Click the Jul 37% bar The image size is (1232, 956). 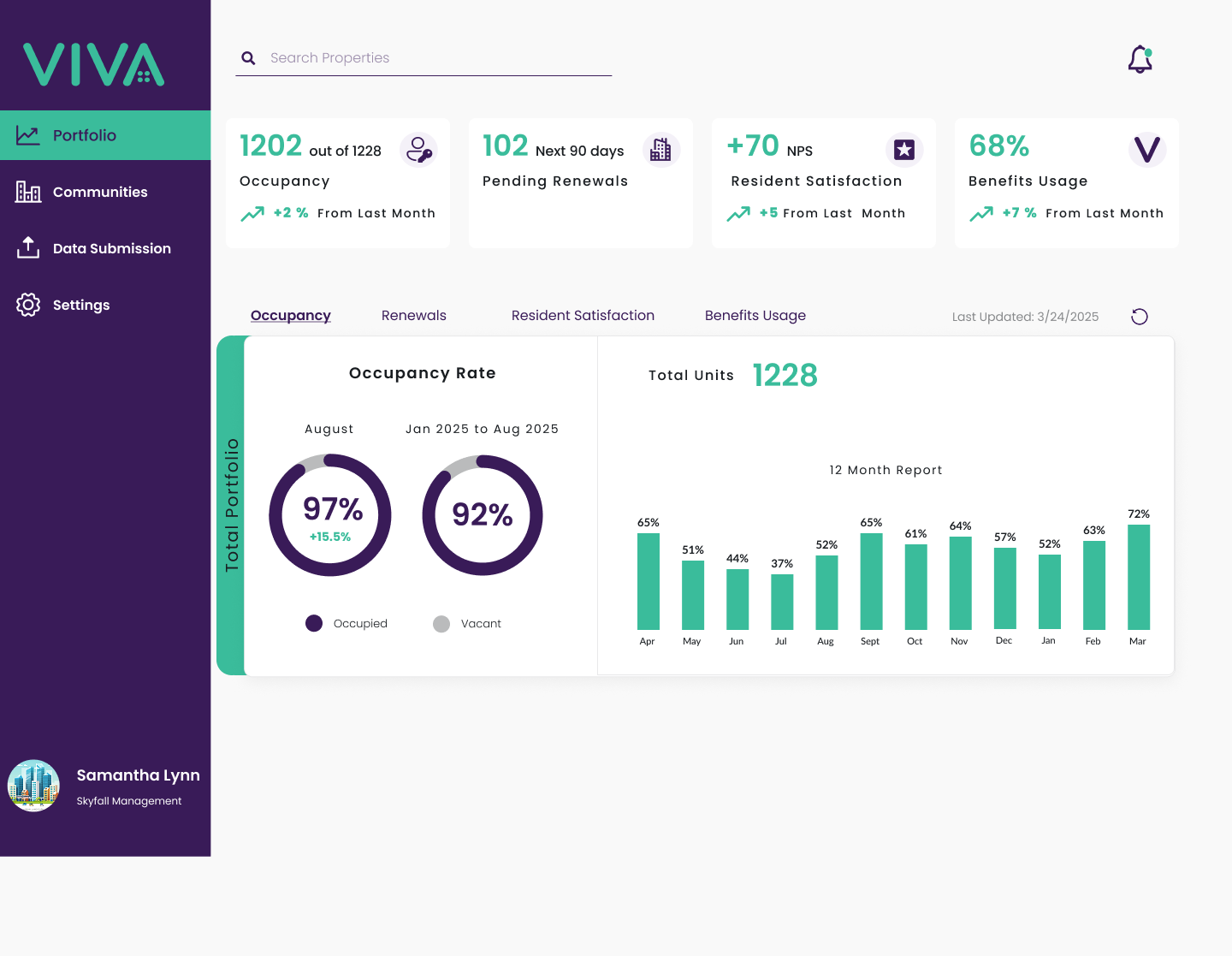(x=782, y=602)
